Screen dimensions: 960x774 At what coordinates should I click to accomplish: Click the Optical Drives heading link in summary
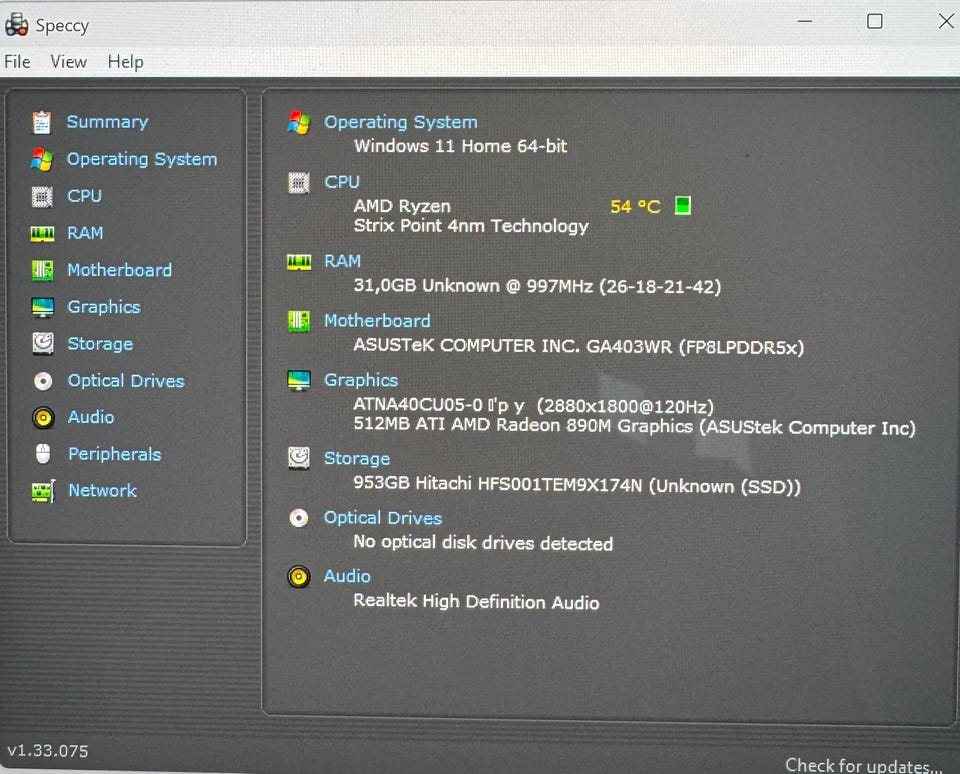click(x=383, y=518)
